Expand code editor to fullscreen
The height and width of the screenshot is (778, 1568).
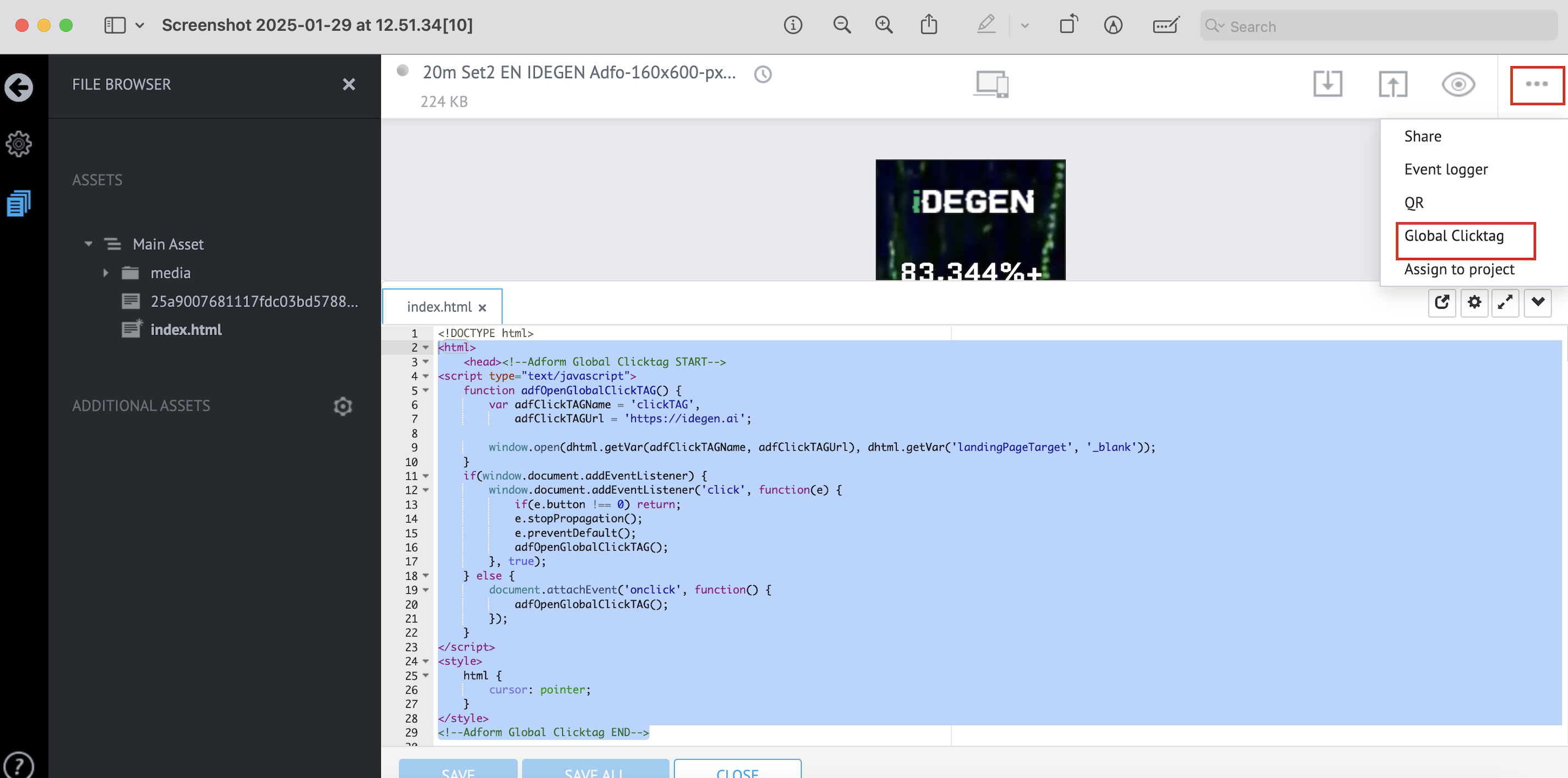click(x=1505, y=303)
